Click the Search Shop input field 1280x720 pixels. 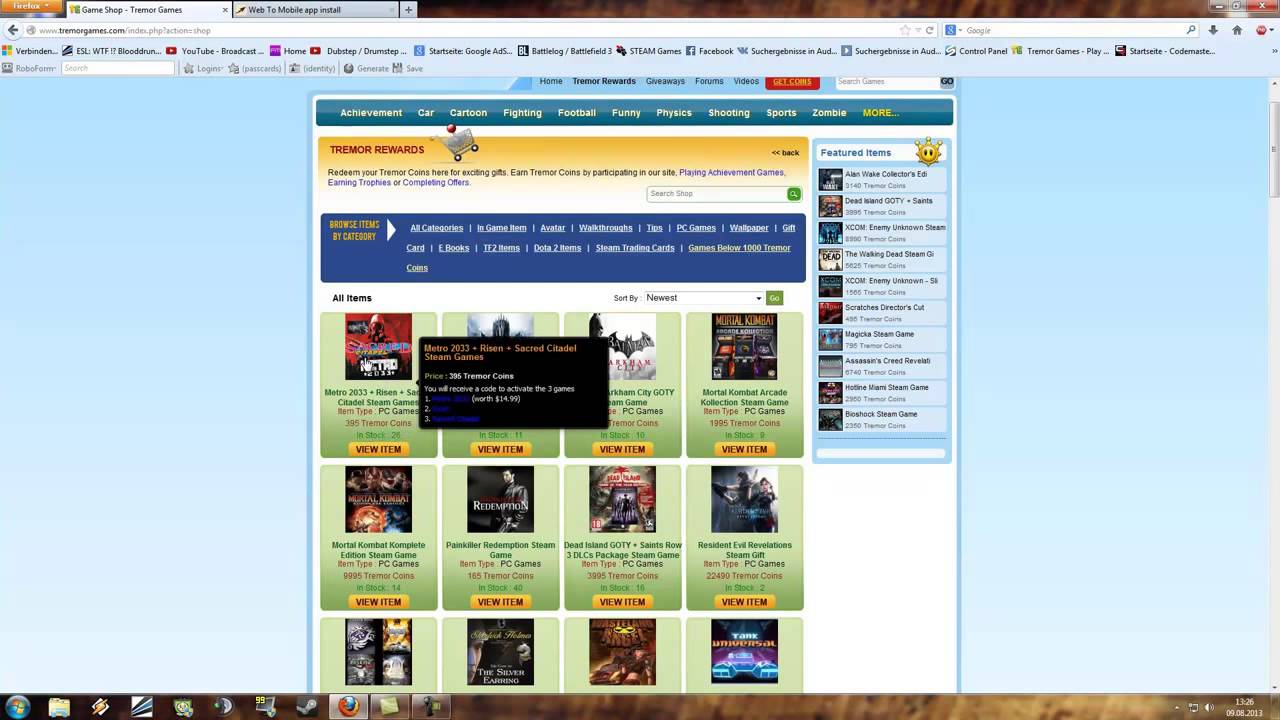click(x=716, y=194)
